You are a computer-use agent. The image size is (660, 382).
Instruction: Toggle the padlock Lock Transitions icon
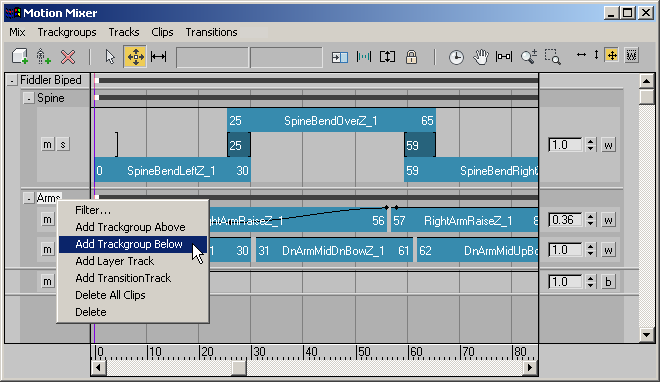(411, 56)
